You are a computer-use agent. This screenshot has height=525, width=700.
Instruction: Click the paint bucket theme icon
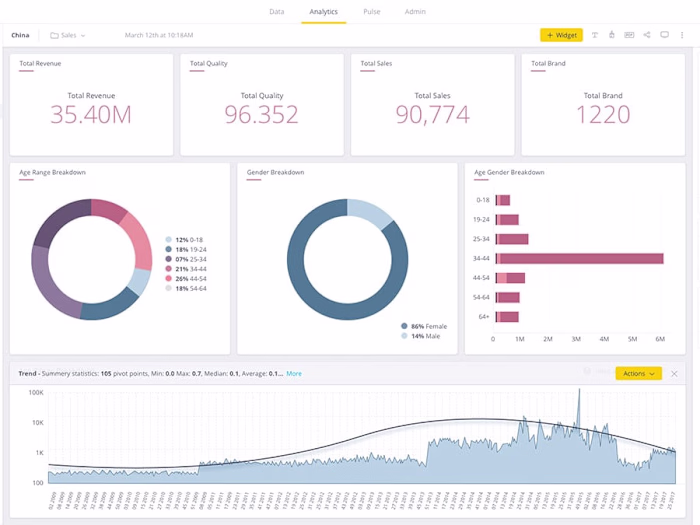tap(612, 35)
